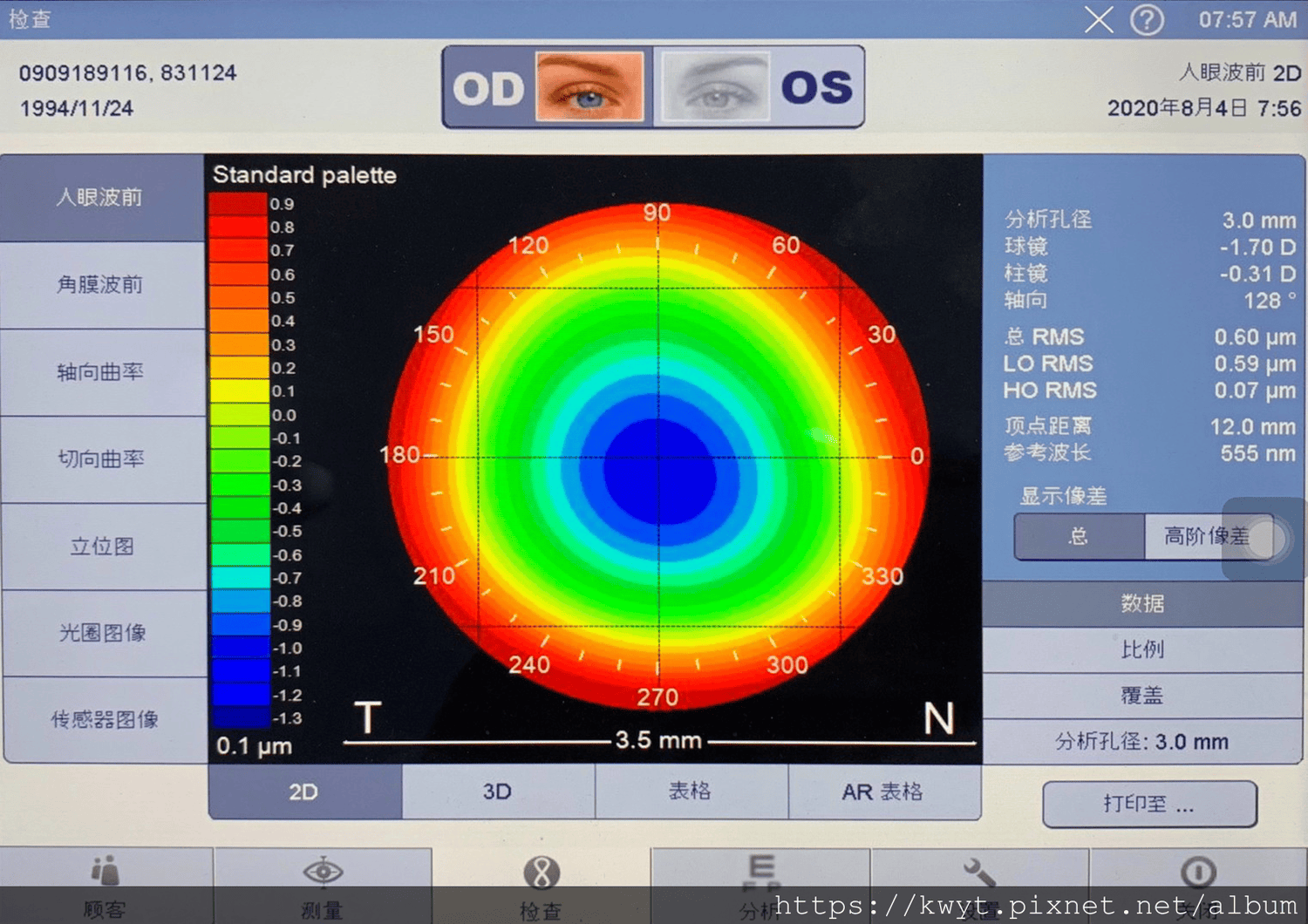Image resolution: width=1308 pixels, height=924 pixels.
Task: Click the patient ID 0909189116, 831124
Action: pos(128,72)
